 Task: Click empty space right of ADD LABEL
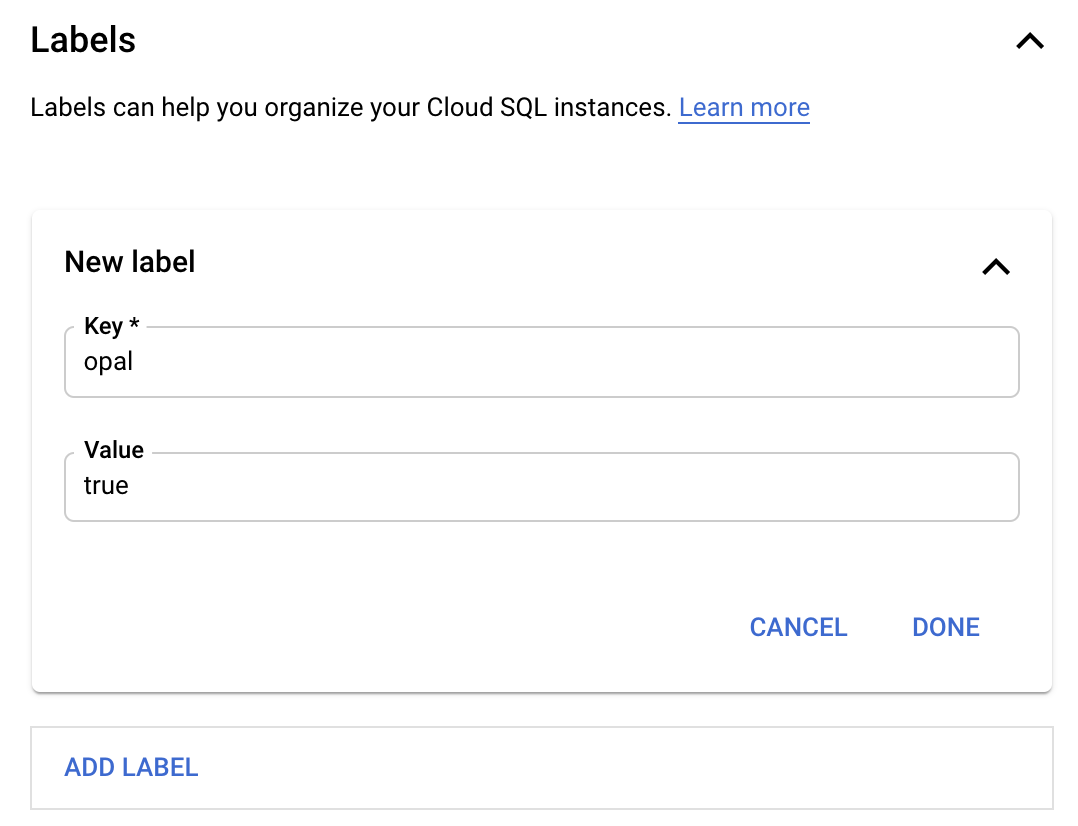click(620, 767)
